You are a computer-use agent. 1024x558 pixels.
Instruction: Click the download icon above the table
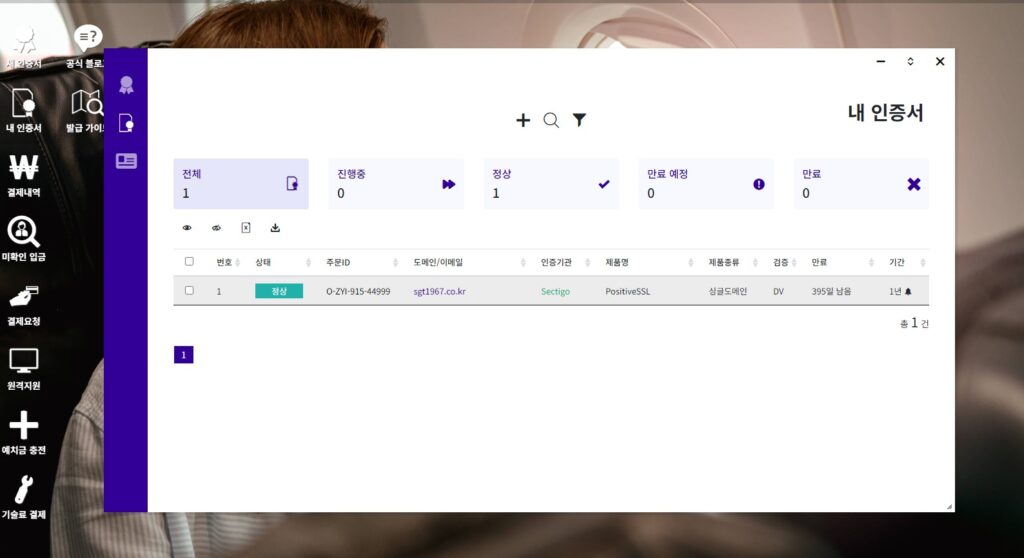275,228
